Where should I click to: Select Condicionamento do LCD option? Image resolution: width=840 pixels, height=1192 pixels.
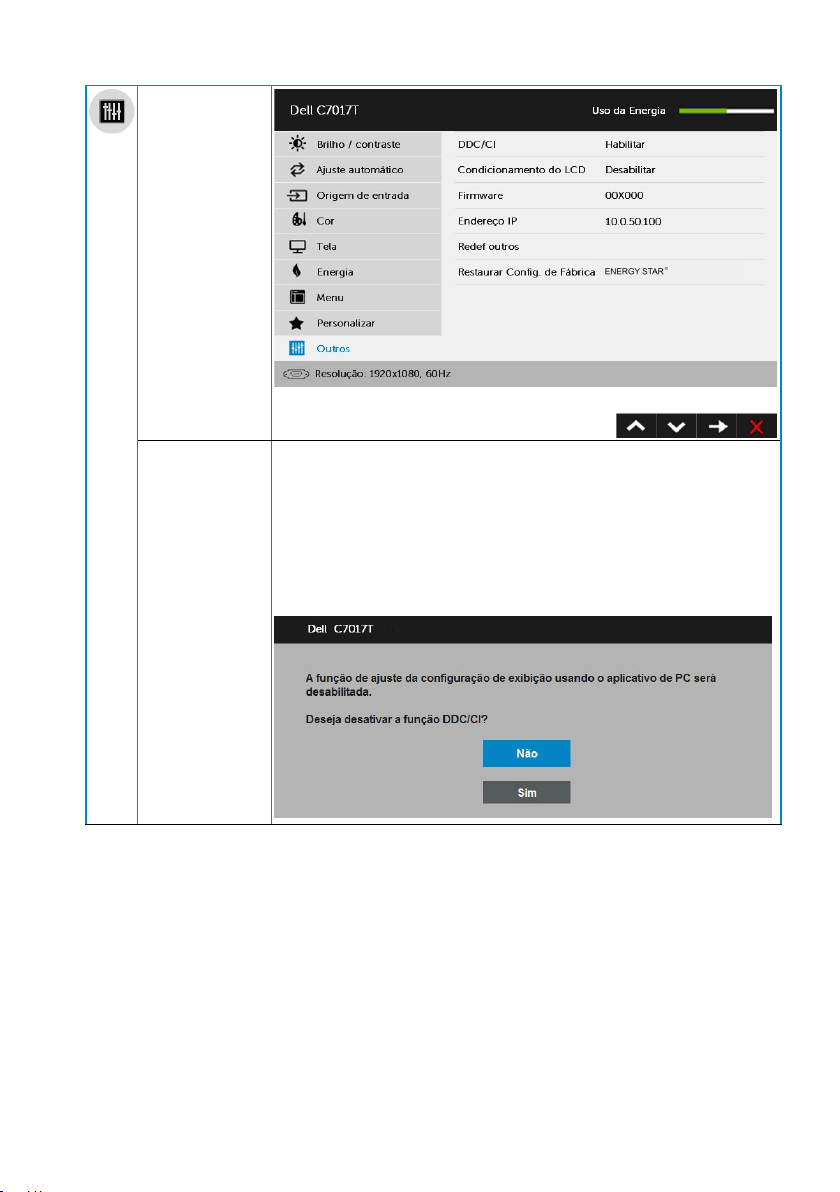click(521, 170)
